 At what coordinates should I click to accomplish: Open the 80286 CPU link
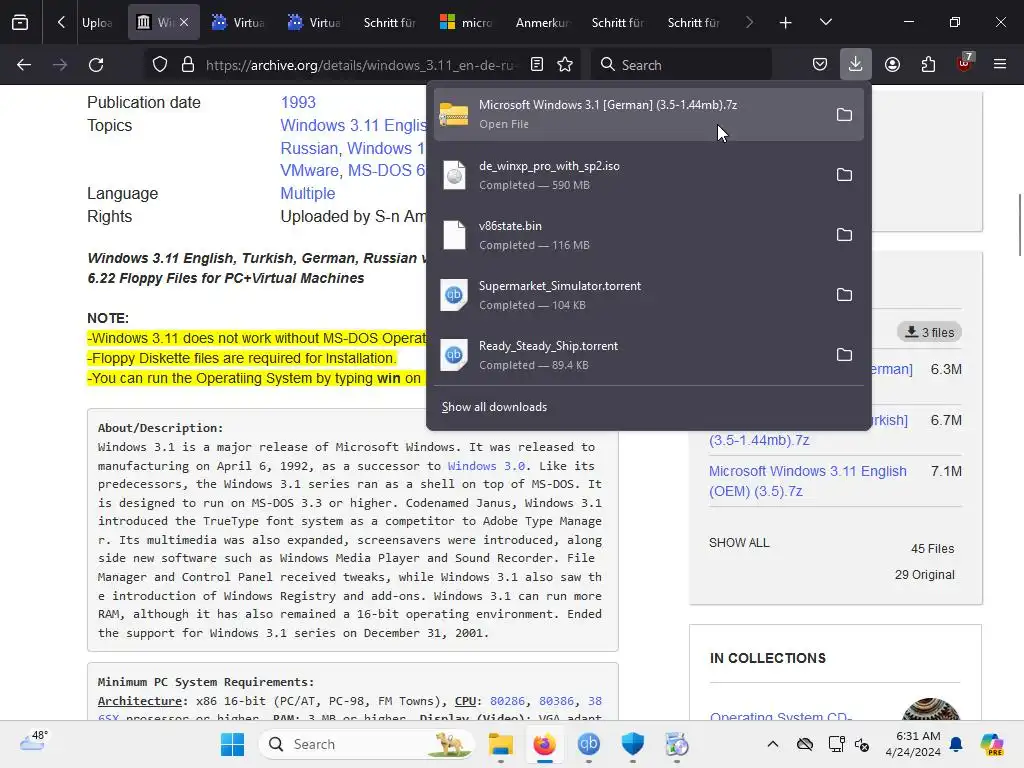pyautogui.click(x=507, y=701)
